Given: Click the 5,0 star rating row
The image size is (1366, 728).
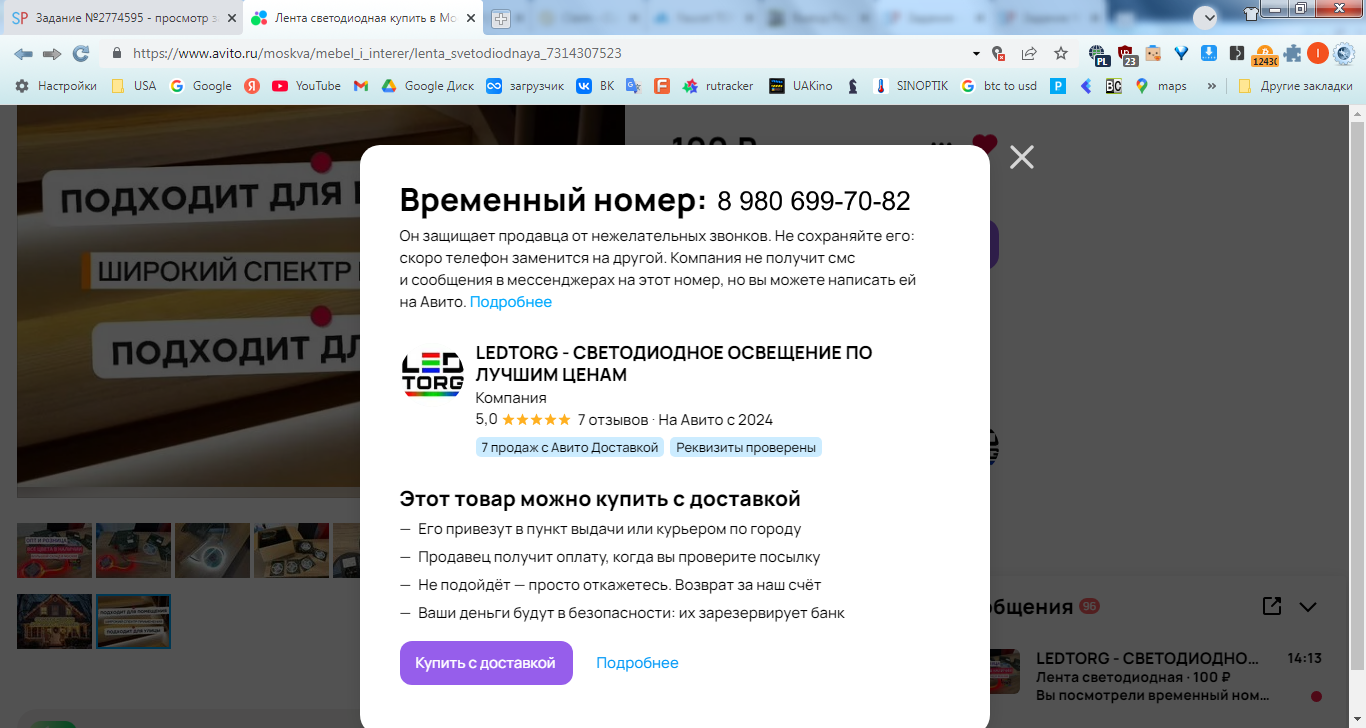Looking at the screenshot, I should coord(523,420).
